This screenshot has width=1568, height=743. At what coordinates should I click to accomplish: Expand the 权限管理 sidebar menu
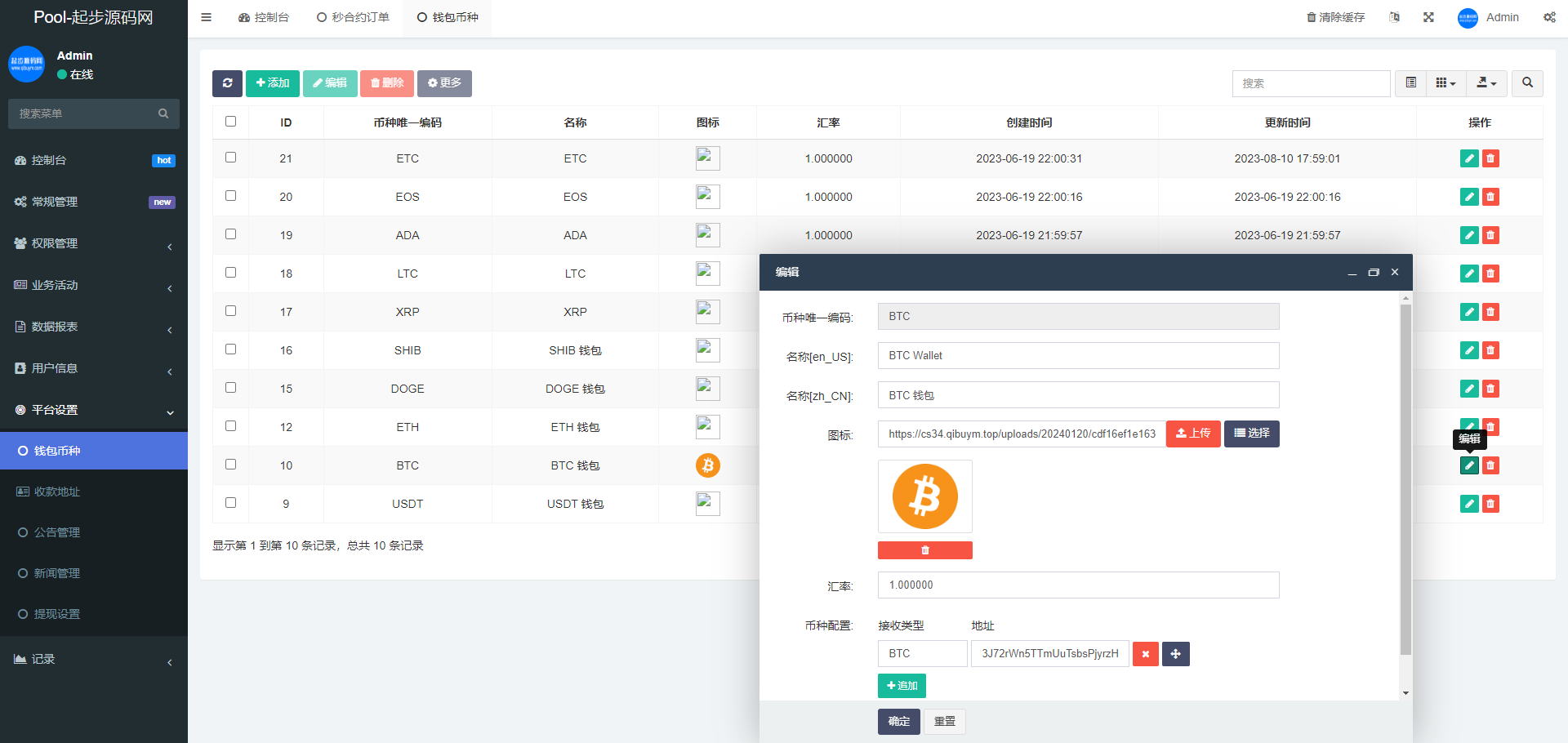coord(94,243)
